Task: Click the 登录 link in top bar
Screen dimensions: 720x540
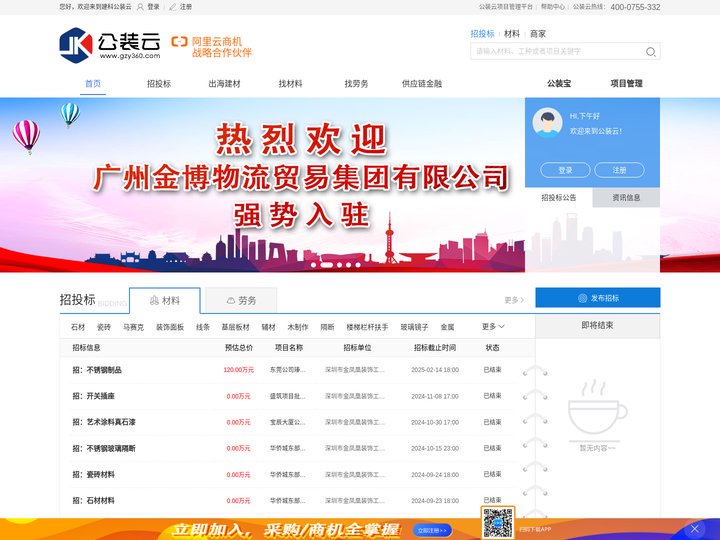Action: coord(153,7)
